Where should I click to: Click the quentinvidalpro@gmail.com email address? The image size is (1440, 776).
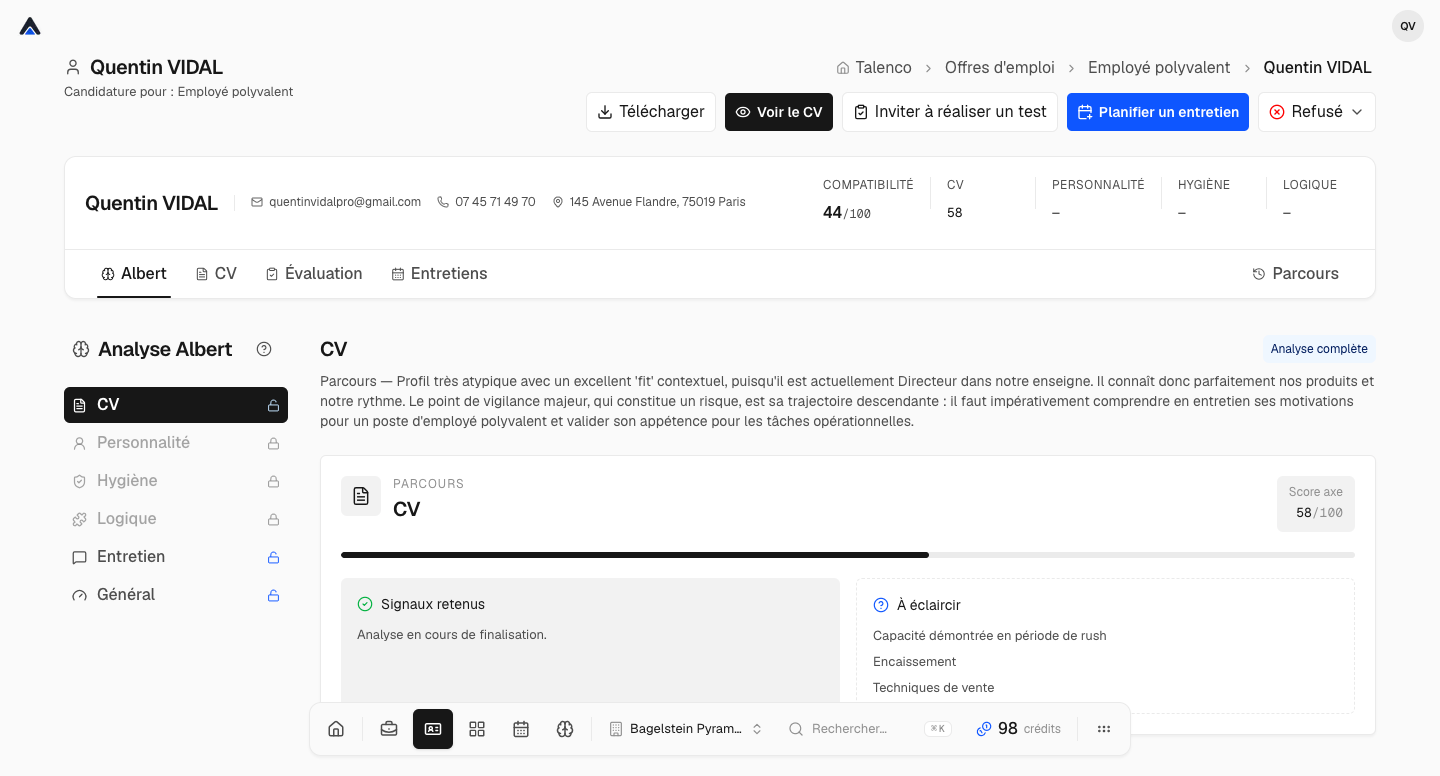point(345,202)
